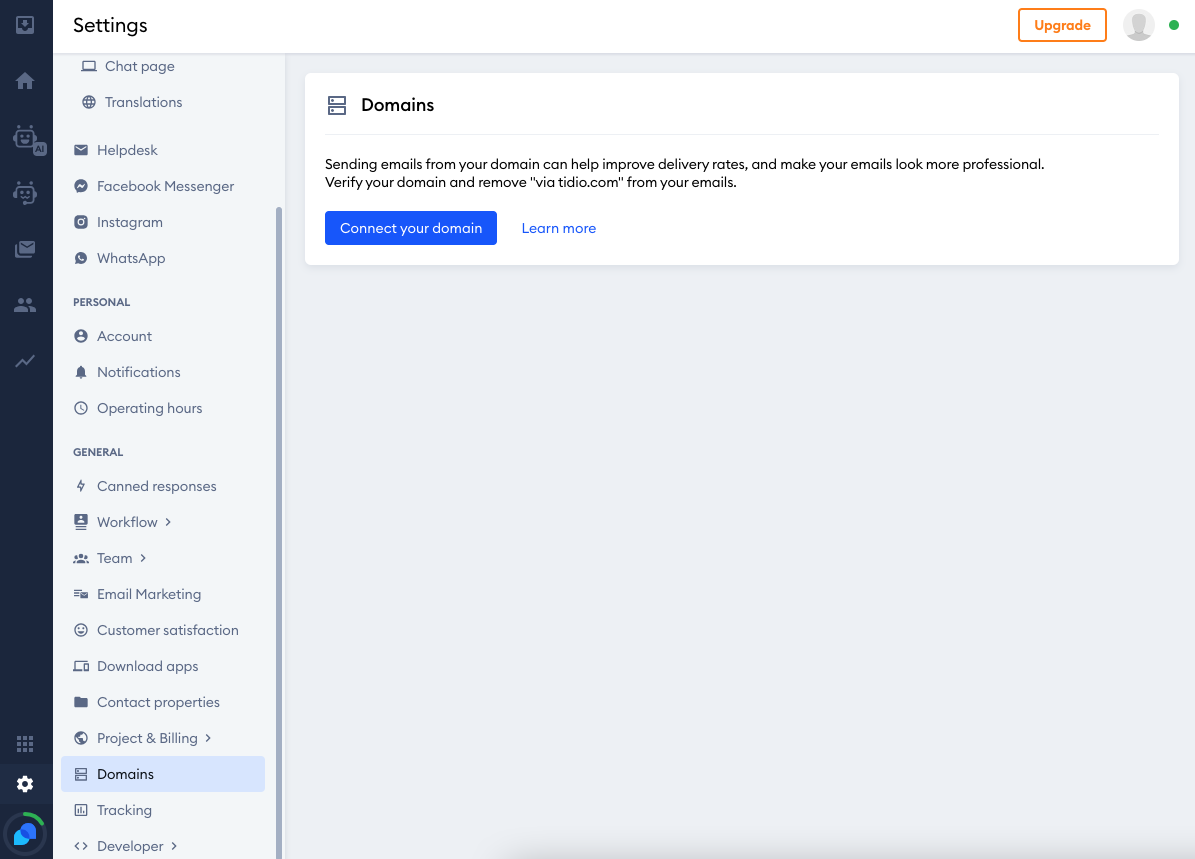Go to the Home dashboard icon
The height and width of the screenshot is (859, 1195).
tap(25, 81)
